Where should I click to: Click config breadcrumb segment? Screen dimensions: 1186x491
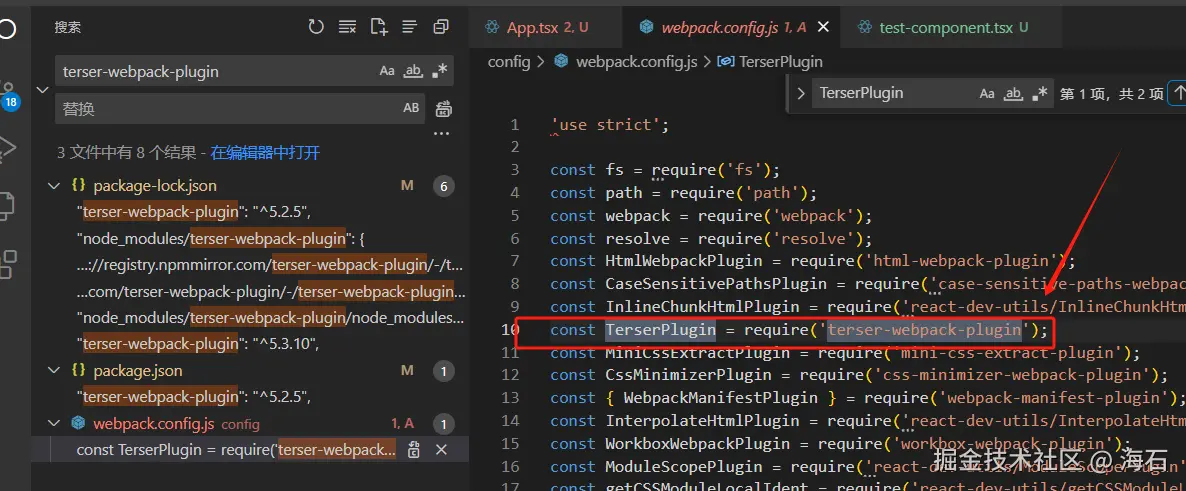coord(509,62)
